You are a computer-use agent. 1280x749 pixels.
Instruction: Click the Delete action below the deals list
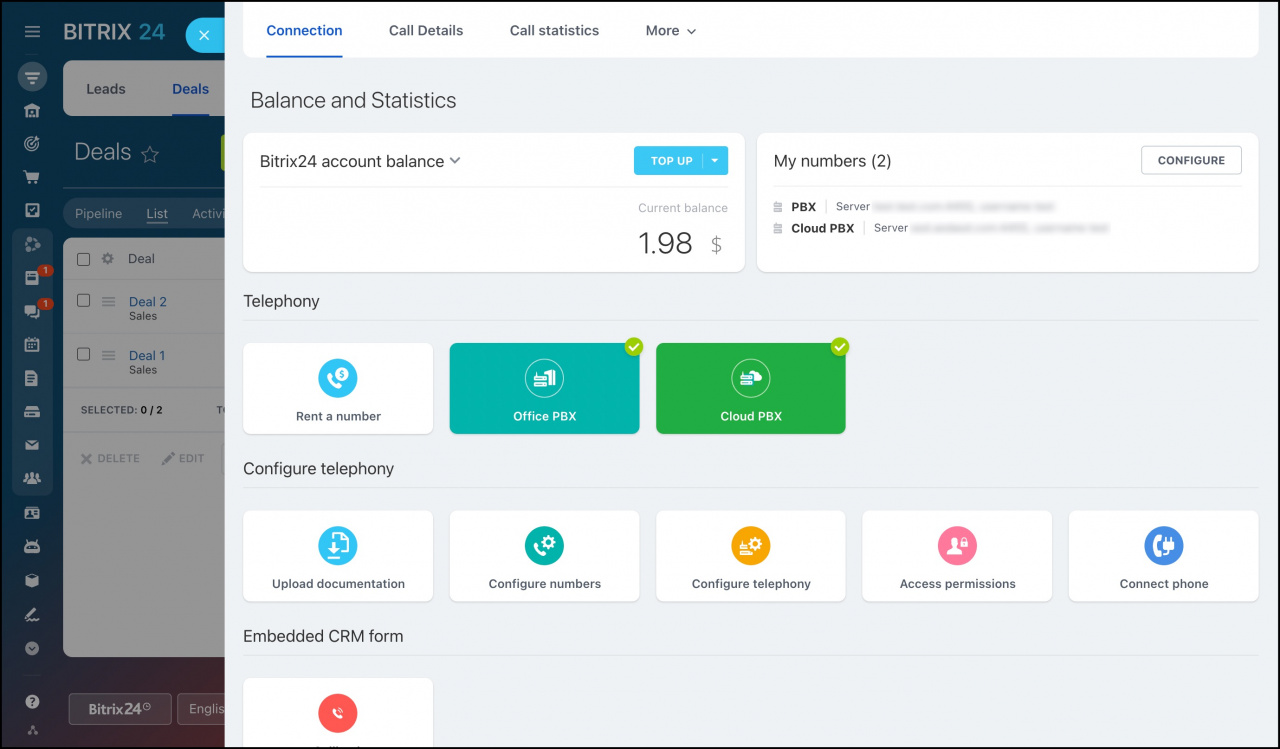pos(110,459)
